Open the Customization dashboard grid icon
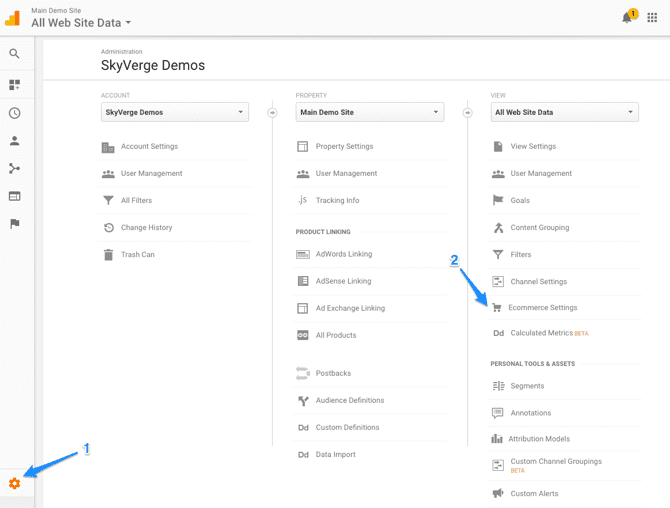The width and height of the screenshot is (670, 508). (x=14, y=86)
